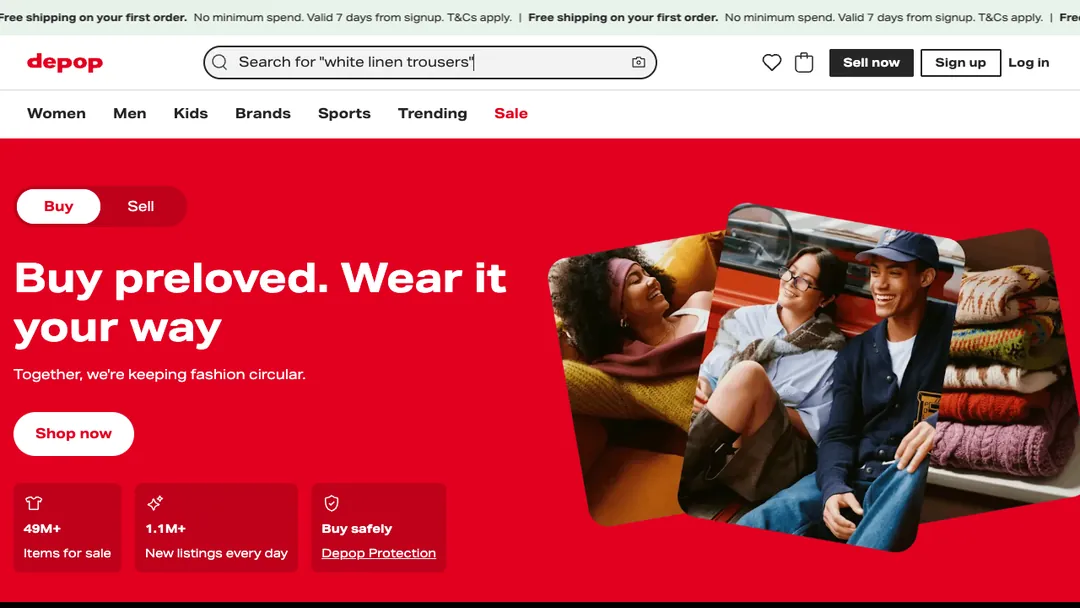Viewport: 1080px width, 608px height.
Task: Click the Sell now button
Action: [871, 63]
